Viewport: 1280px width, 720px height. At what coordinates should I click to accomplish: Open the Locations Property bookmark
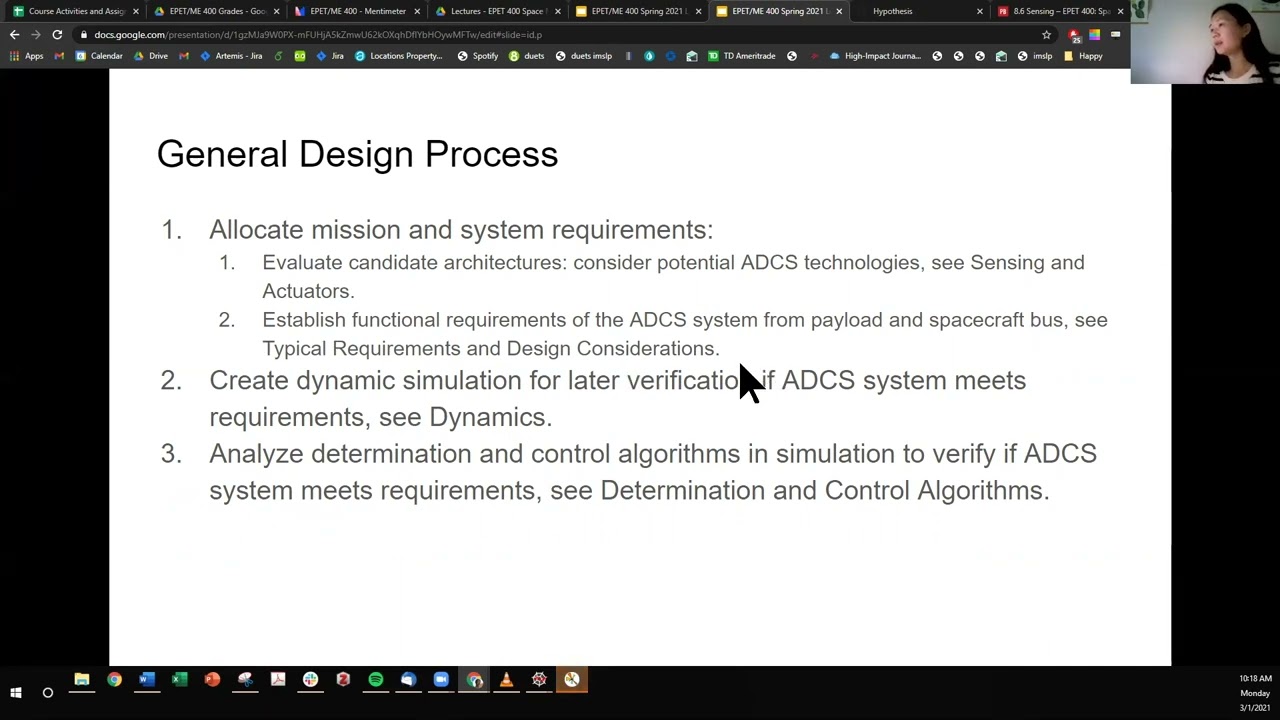(398, 56)
